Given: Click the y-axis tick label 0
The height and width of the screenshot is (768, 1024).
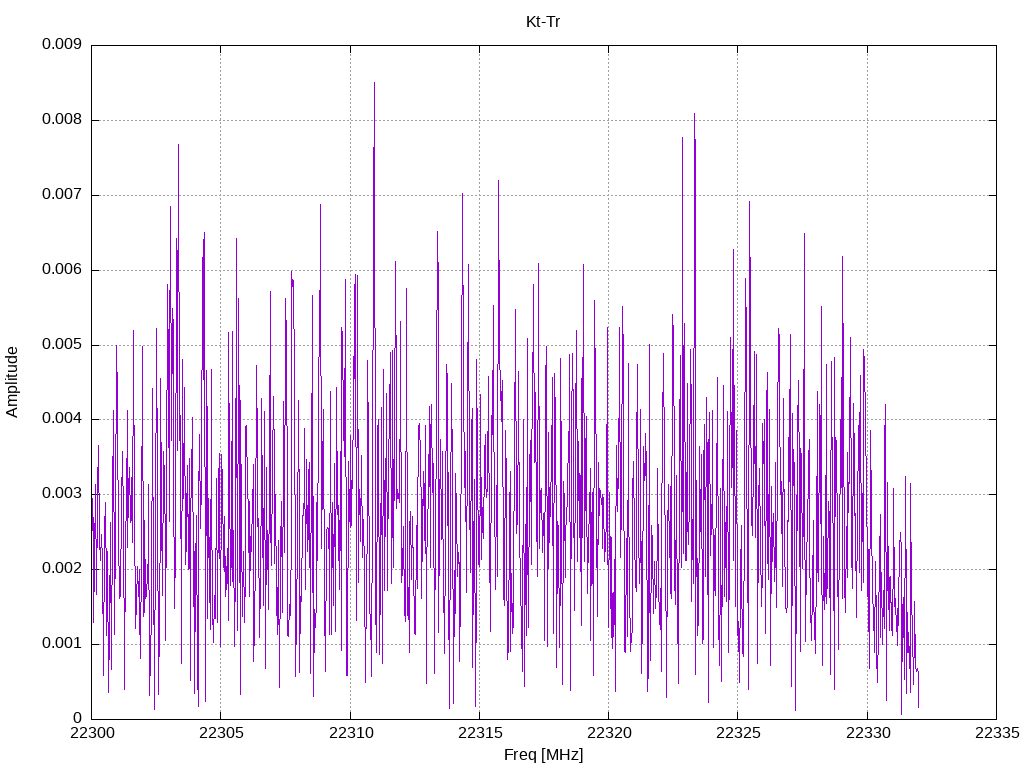Looking at the screenshot, I should [x=78, y=718].
